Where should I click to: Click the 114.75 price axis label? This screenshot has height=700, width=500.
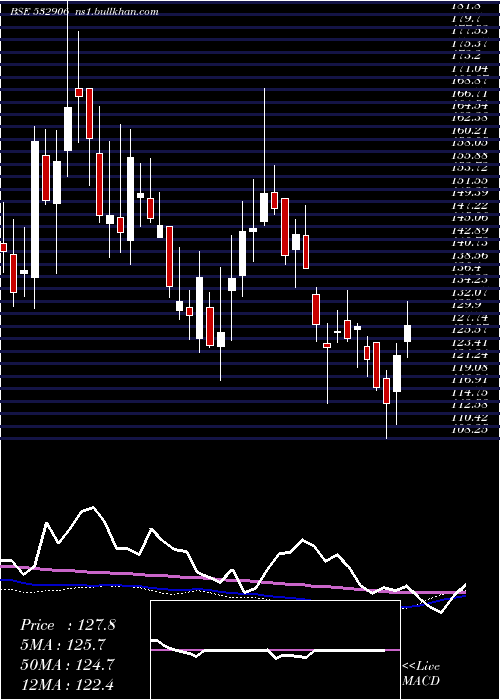(470, 392)
